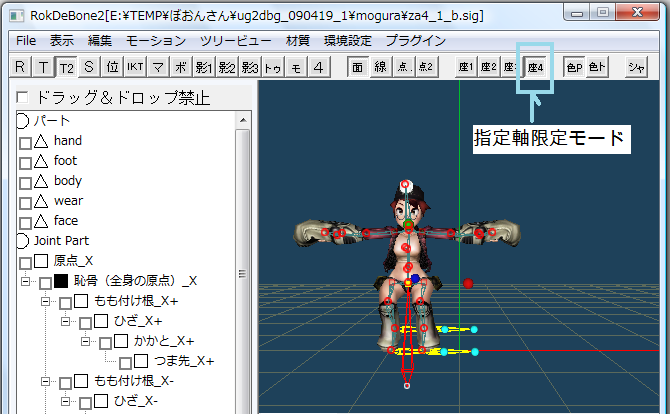Toggle checkbox next to hand part
Screen dimensions: 670x414
tap(25, 142)
